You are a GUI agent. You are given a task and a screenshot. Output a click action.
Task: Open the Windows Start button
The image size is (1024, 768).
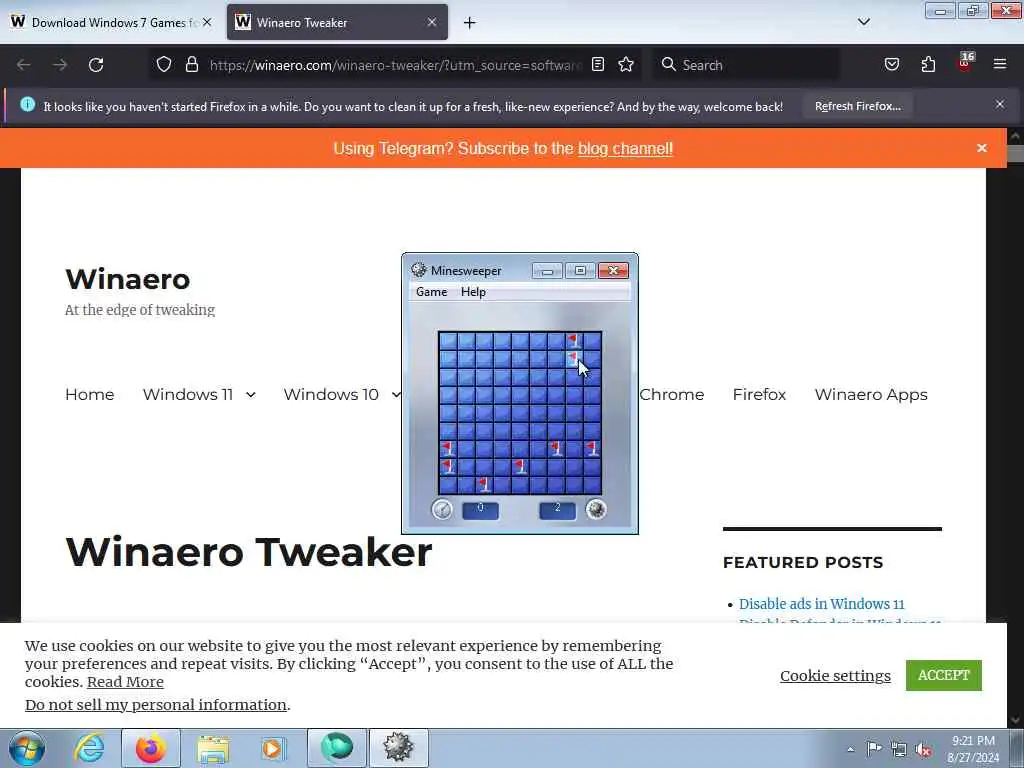[x=27, y=748]
